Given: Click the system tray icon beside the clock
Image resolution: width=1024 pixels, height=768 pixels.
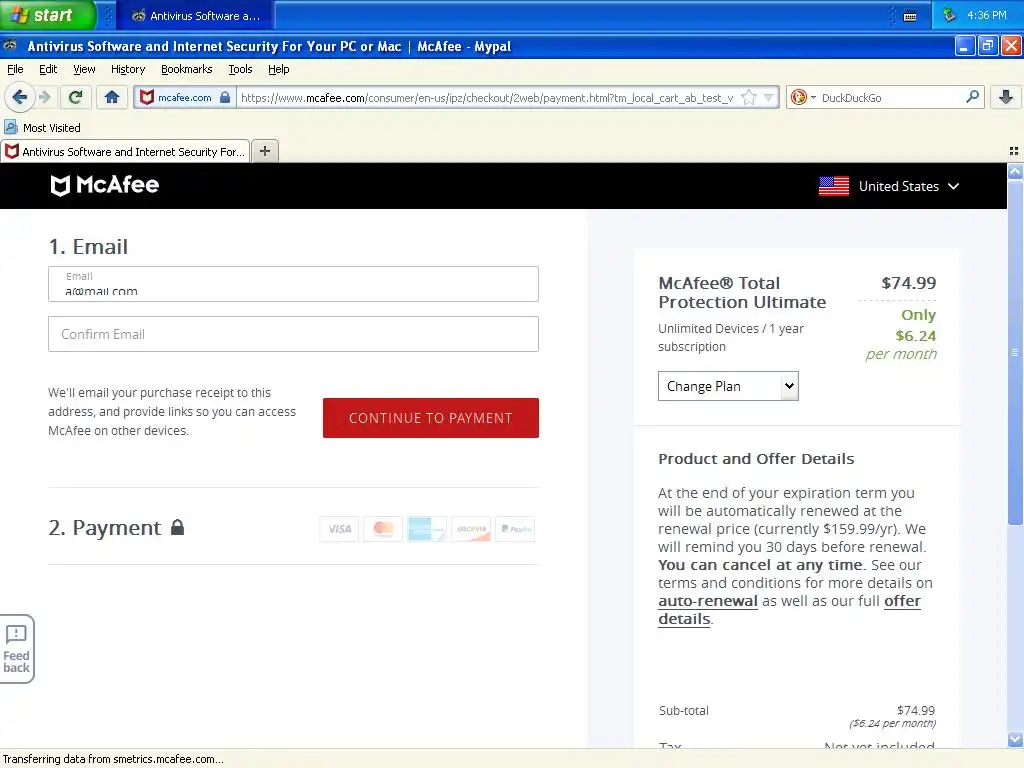Looking at the screenshot, I should pyautogui.click(x=950, y=15).
